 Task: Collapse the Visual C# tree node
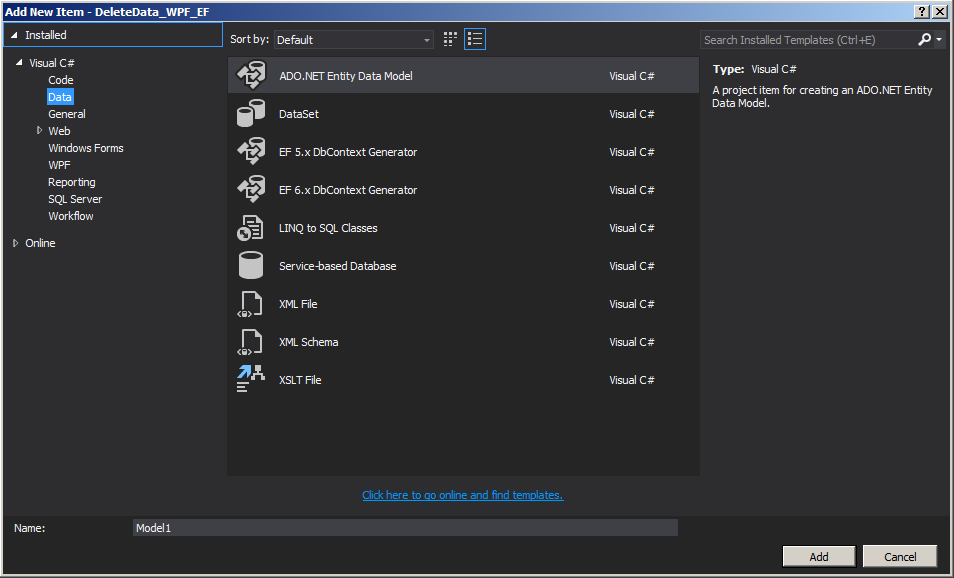pos(19,63)
